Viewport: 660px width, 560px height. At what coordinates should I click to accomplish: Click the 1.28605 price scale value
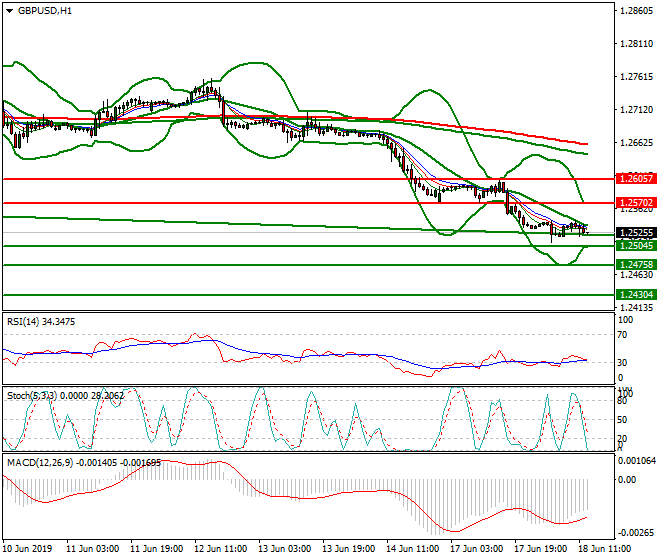(x=636, y=12)
